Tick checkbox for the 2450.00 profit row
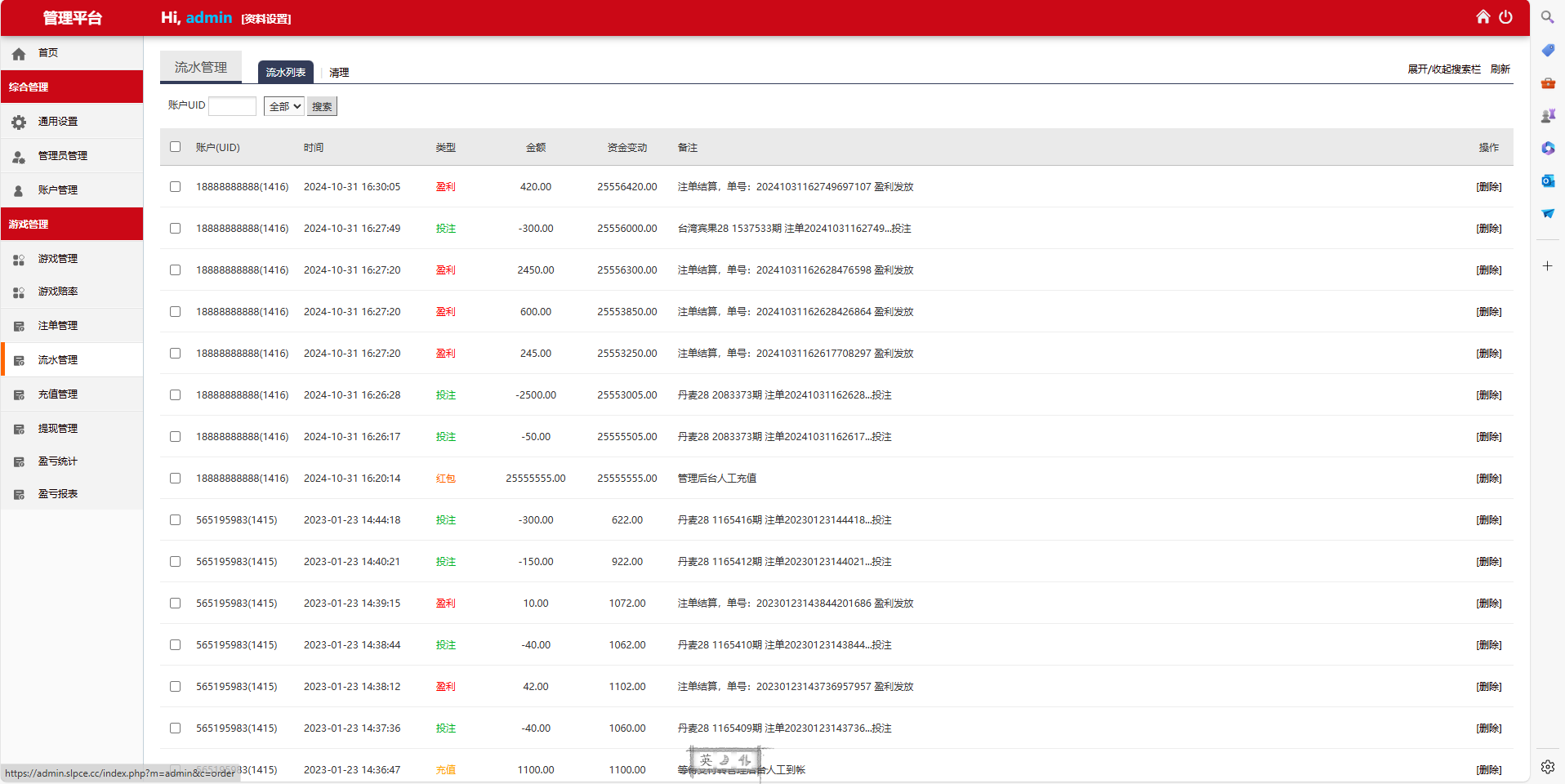 (x=175, y=269)
